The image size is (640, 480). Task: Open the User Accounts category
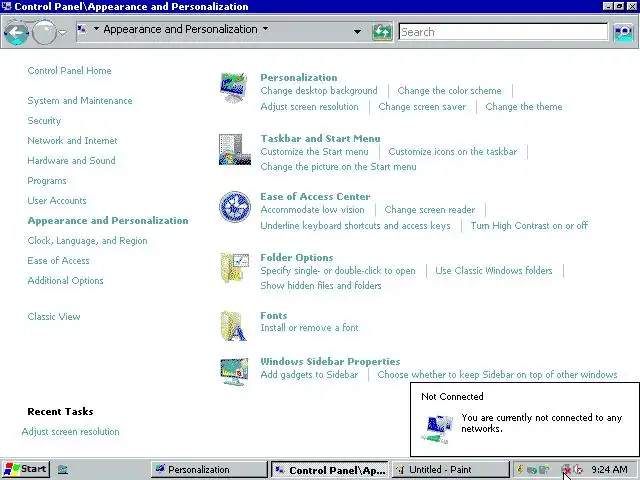[57, 201]
